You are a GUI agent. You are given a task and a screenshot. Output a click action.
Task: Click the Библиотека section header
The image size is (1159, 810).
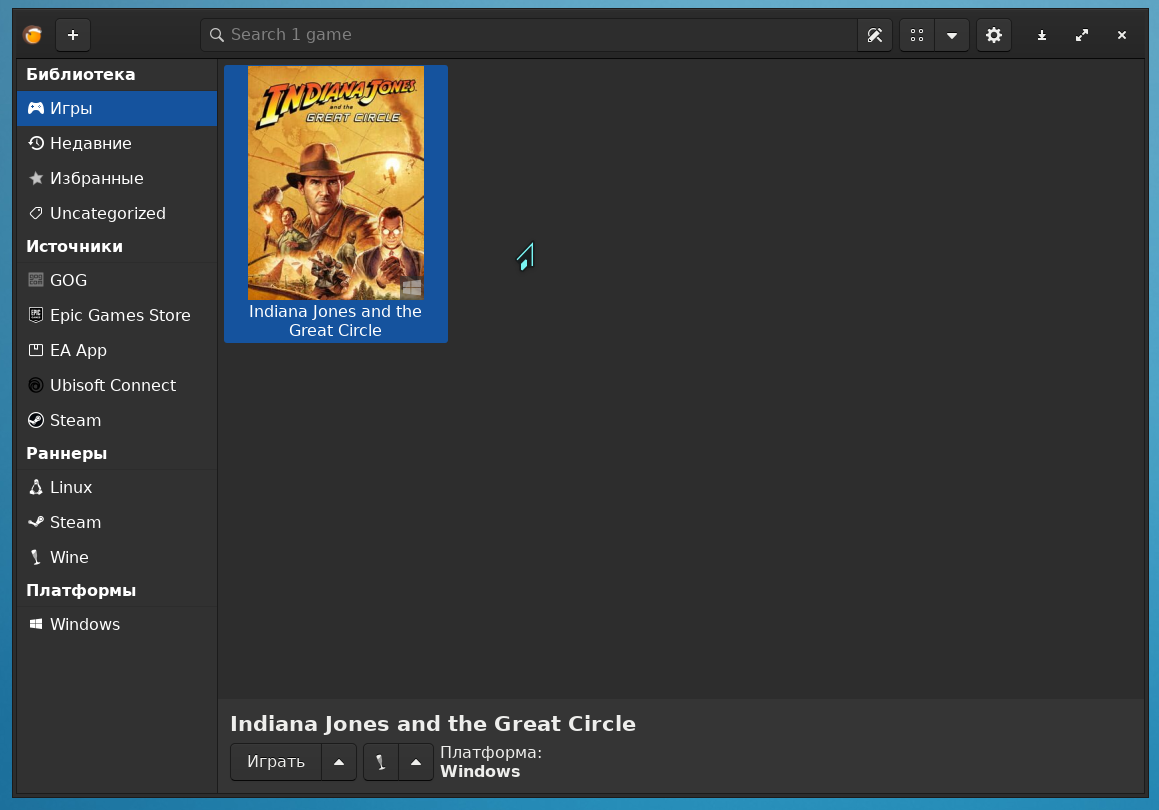pyautogui.click(x=81, y=75)
